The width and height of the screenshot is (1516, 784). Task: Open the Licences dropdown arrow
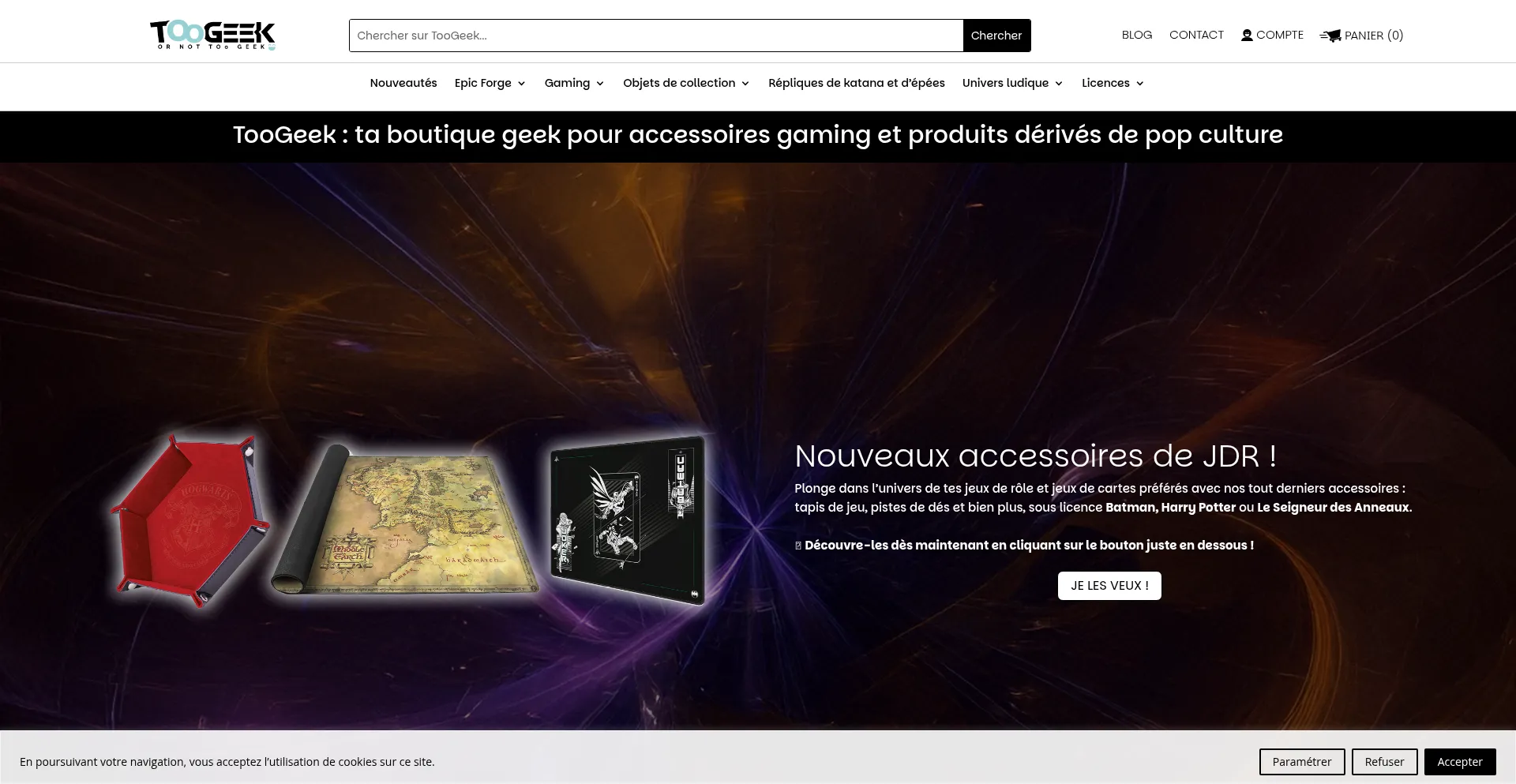1139,84
